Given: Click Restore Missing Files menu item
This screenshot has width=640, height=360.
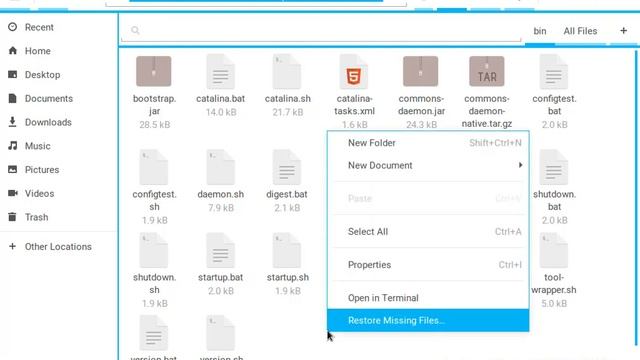Looking at the screenshot, I should tap(428, 320).
